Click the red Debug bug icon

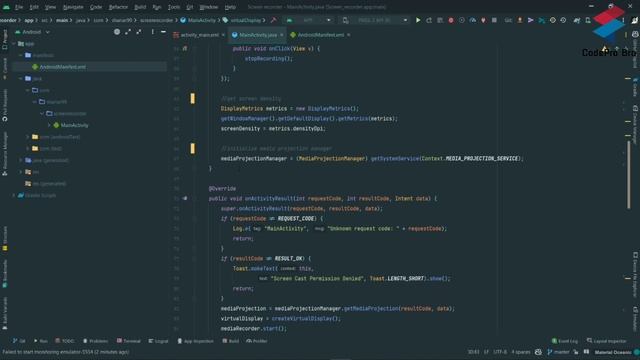(451, 20)
